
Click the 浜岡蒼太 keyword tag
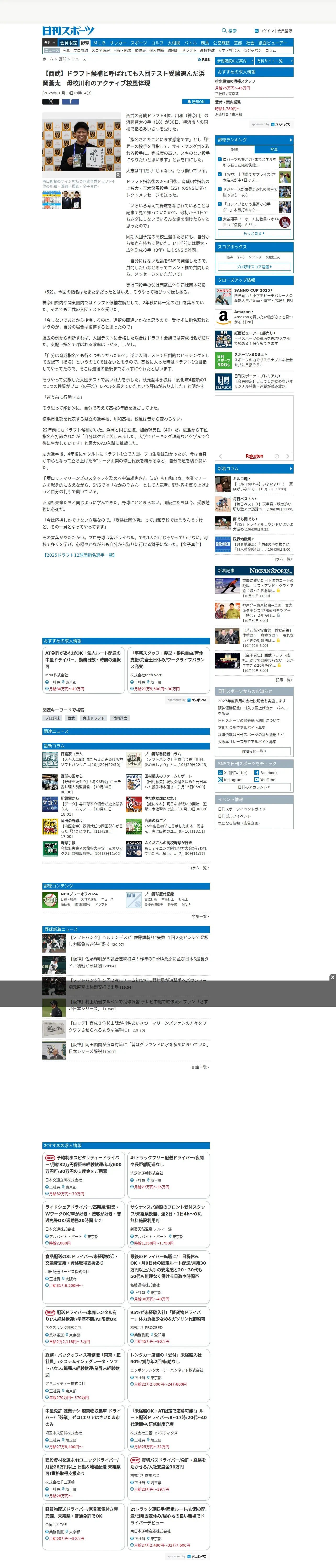(120, 718)
